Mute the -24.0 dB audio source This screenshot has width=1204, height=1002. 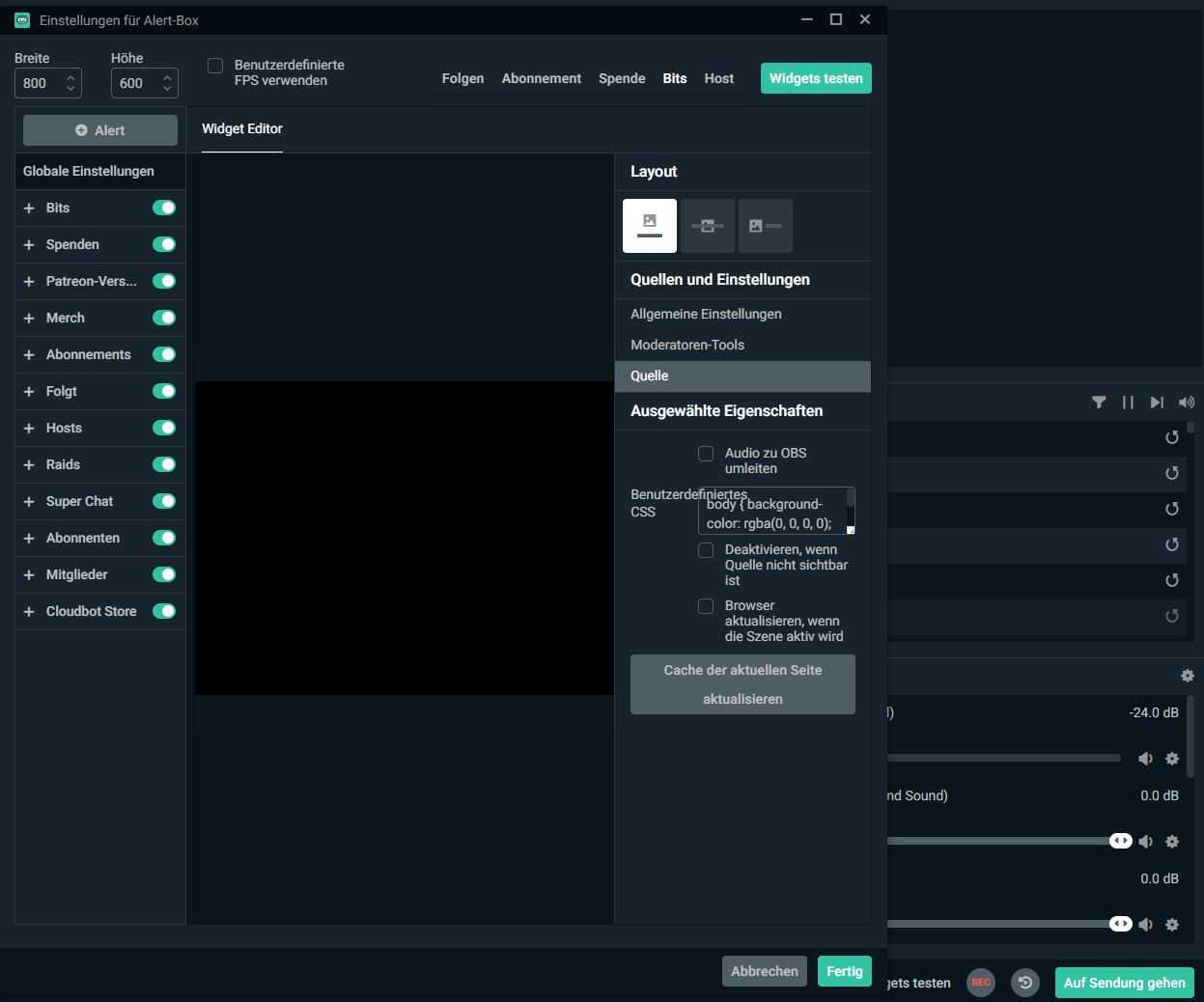1145,759
